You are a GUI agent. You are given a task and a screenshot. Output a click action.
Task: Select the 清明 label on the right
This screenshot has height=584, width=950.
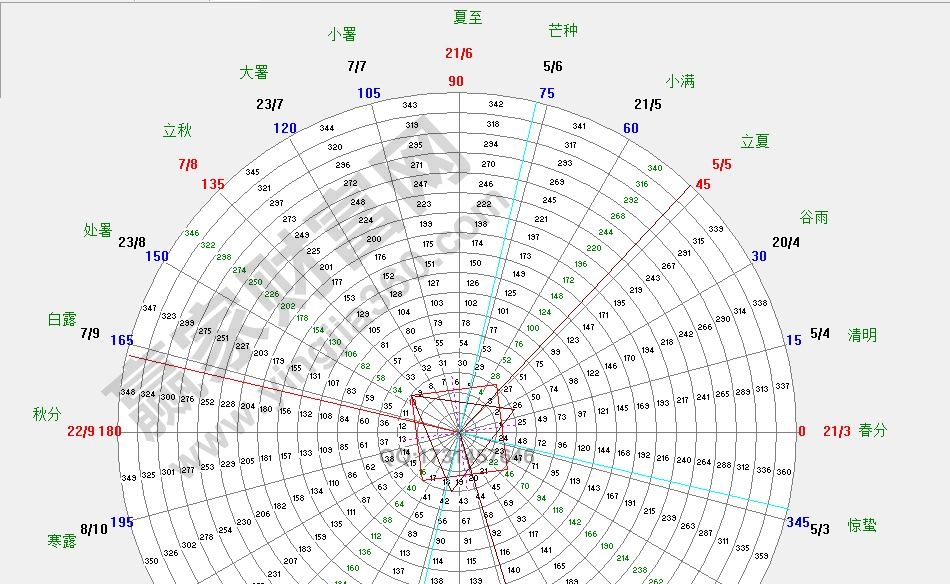pos(862,334)
